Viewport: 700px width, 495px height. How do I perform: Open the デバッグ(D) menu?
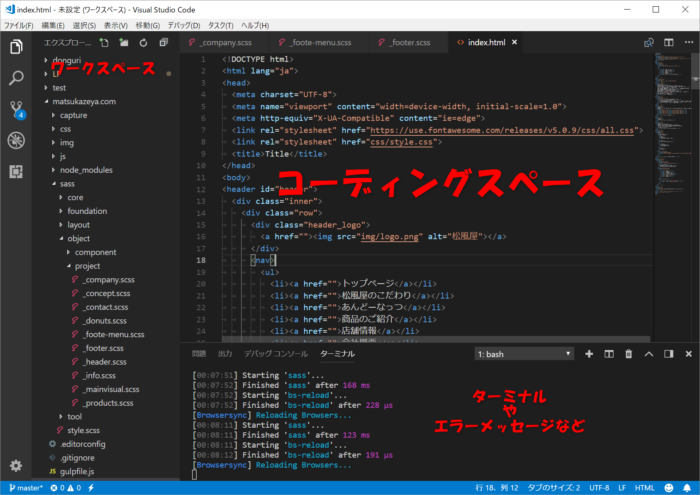(x=182, y=25)
